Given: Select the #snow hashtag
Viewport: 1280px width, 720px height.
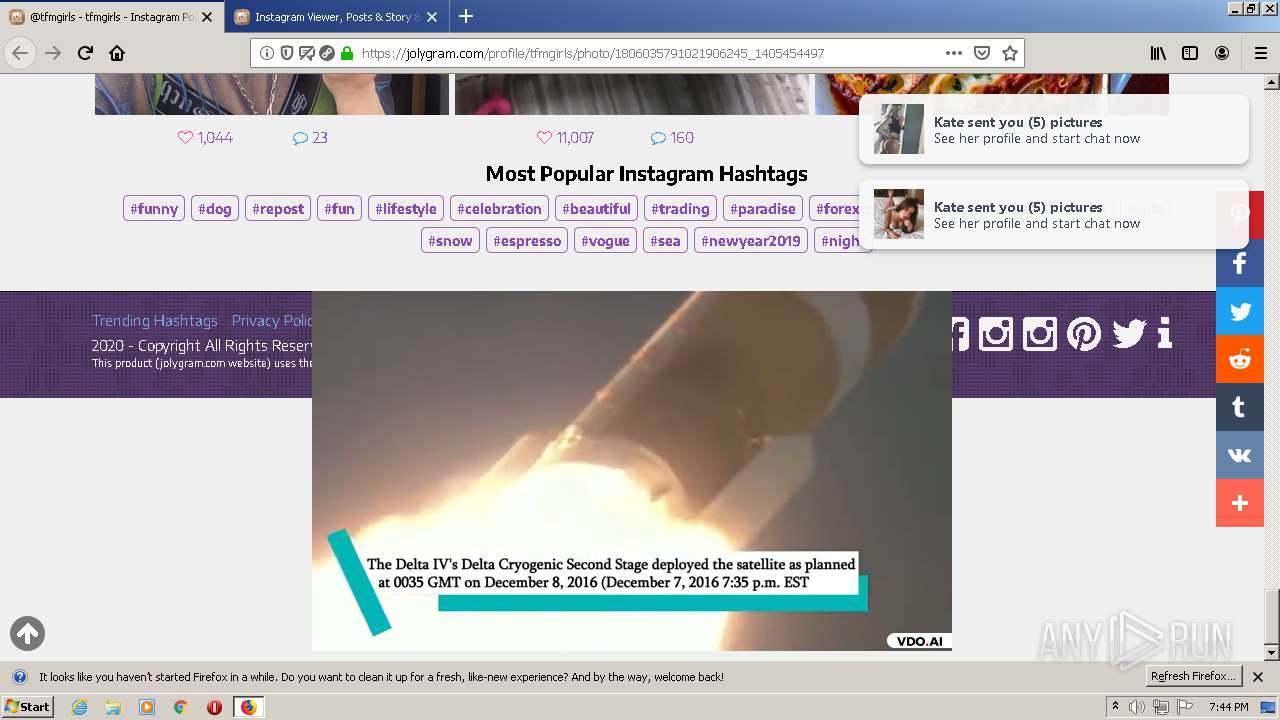Looking at the screenshot, I should click(450, 241).
